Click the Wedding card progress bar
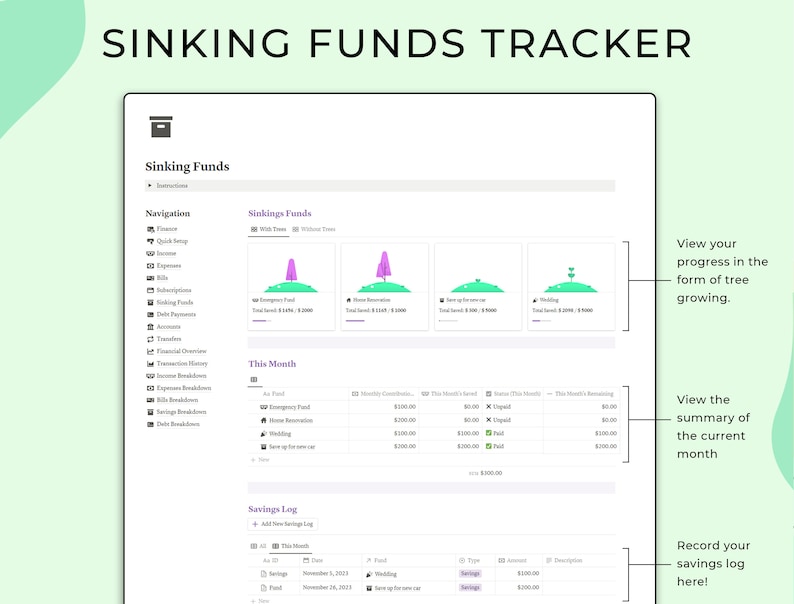The image size is (794, 604). [x=542, y=320]
